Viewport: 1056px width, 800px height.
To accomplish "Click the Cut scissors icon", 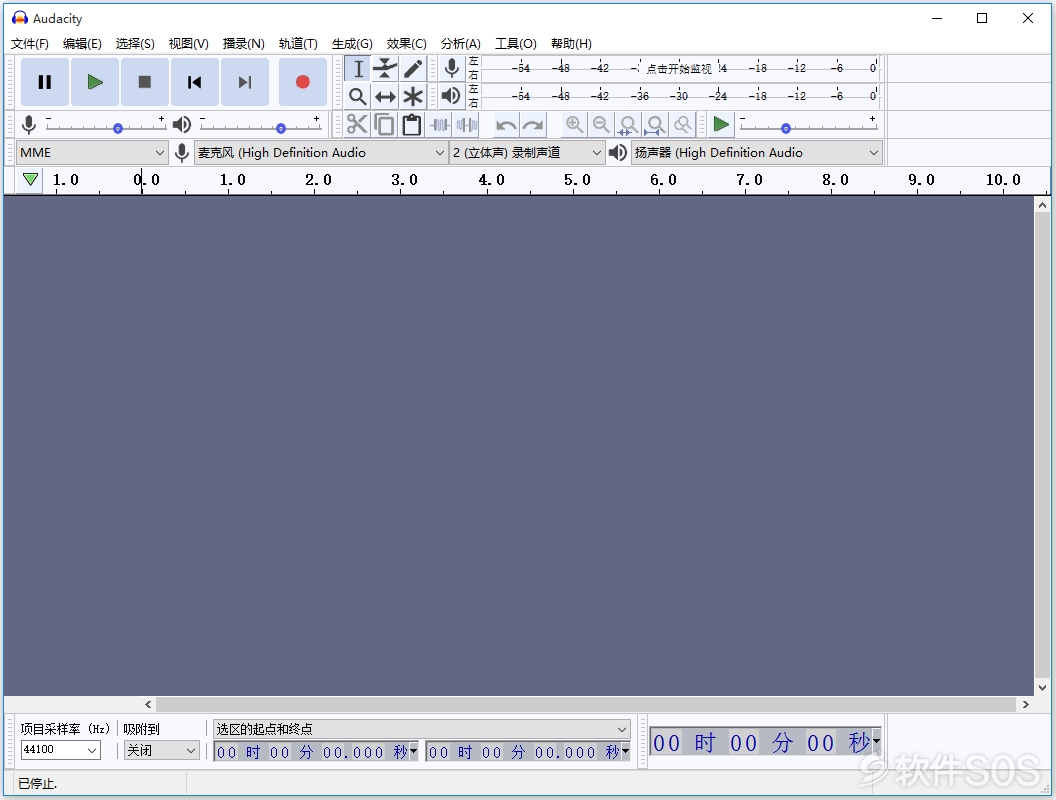I will coord(357,125).
